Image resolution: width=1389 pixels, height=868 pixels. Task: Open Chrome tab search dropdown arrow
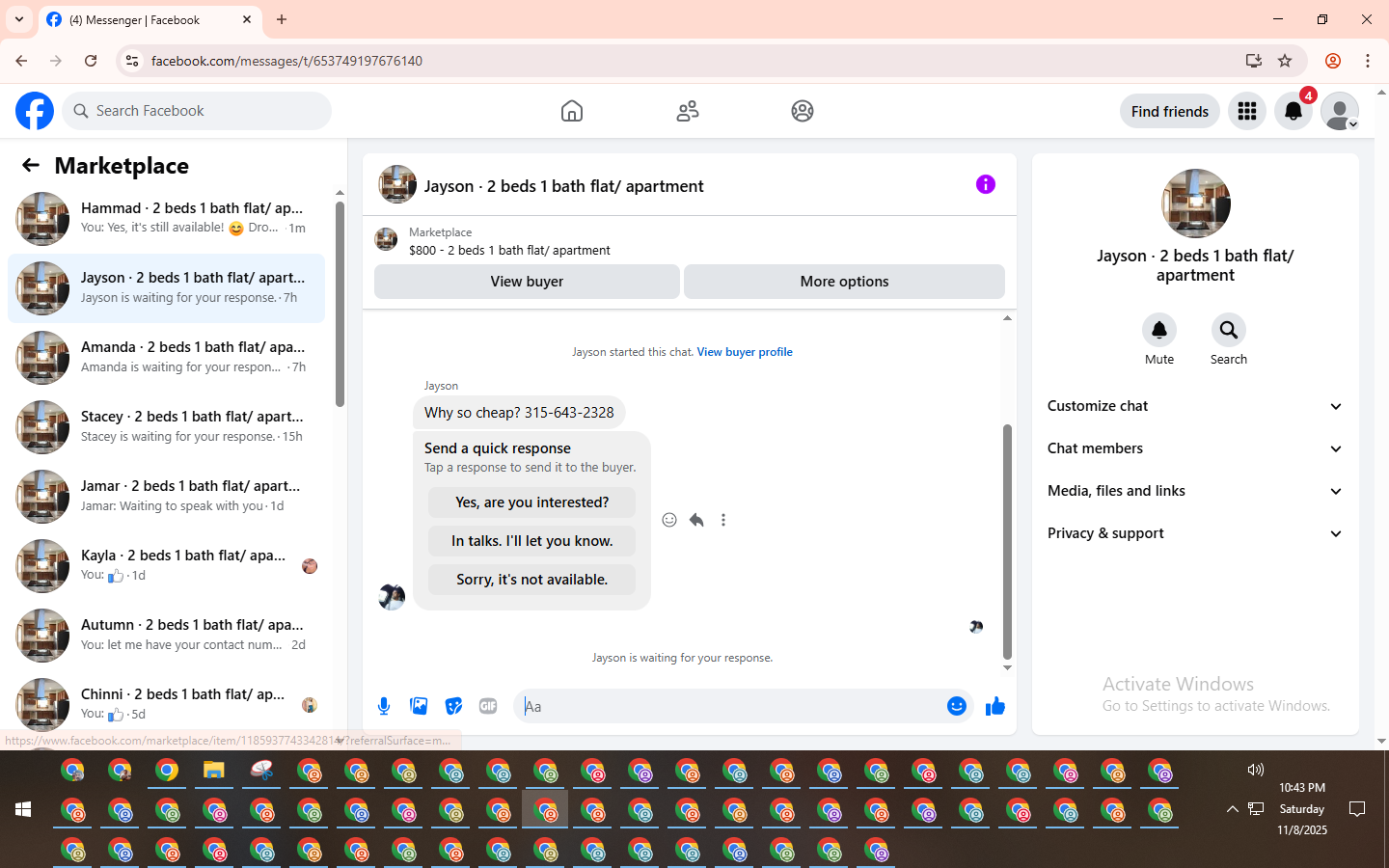(x=19, y=19)
